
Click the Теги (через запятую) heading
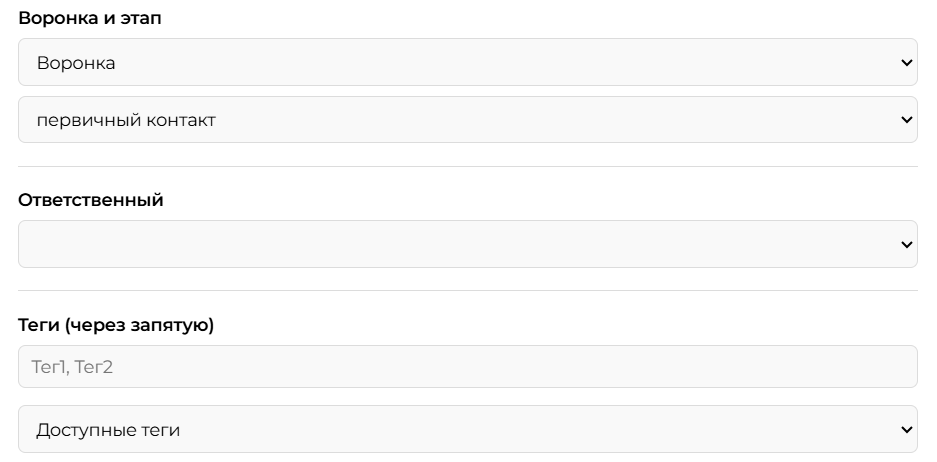(116, 325)
